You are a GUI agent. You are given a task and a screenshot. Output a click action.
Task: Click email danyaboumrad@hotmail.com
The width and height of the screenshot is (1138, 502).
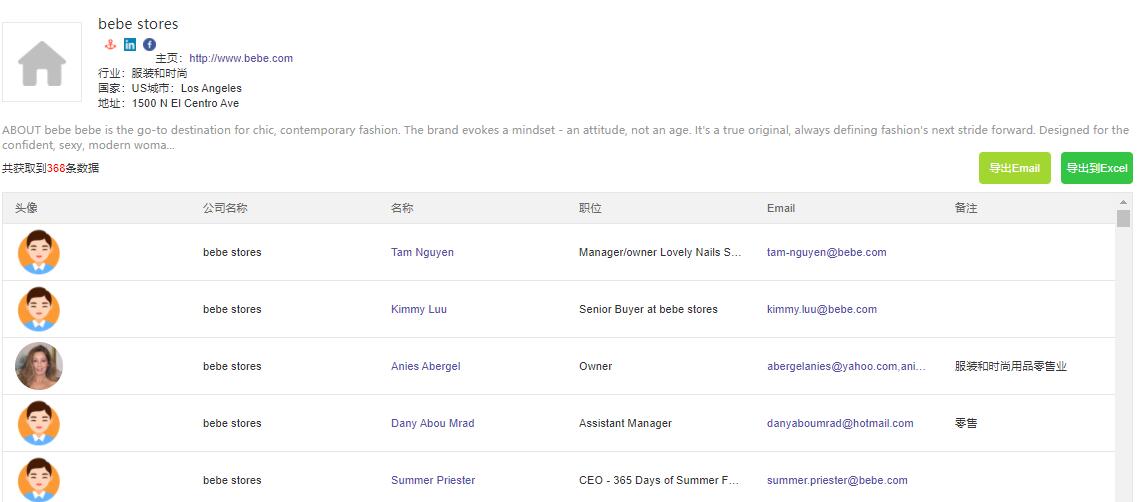pyautogui.click(x=839, y=424)
